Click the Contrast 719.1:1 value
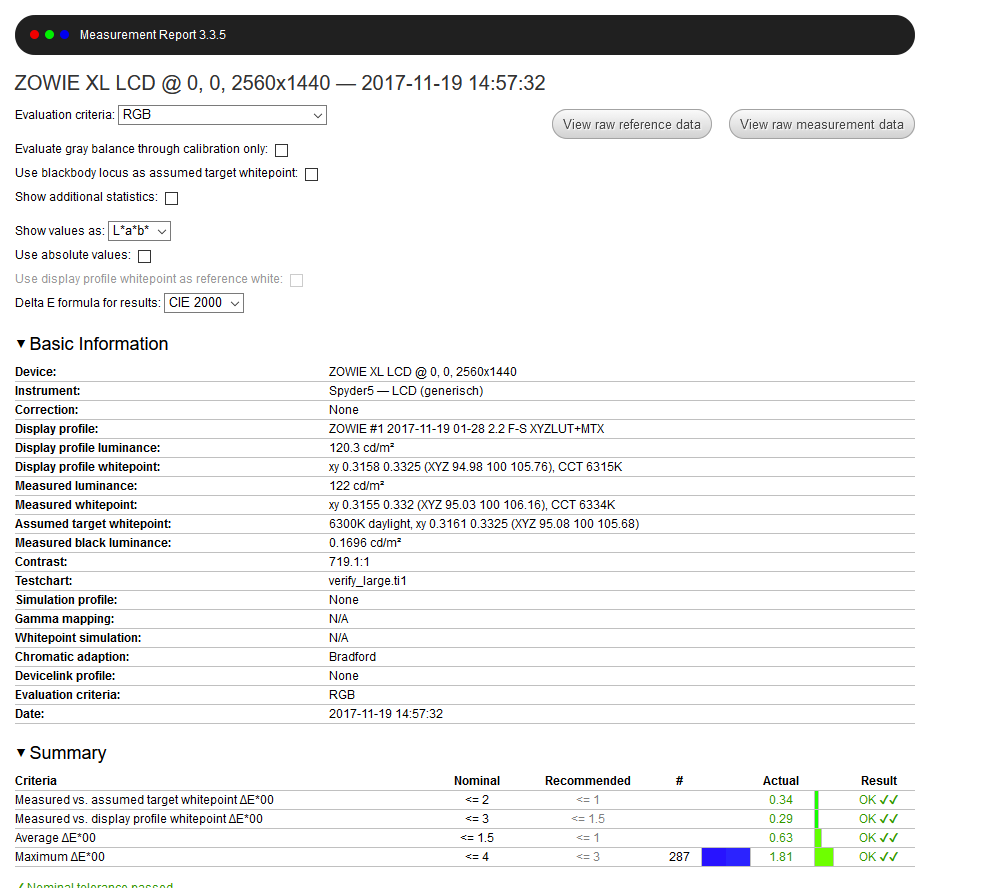Image resolution: width=992 pixels, height=888 pixels. tap(349, 562)
